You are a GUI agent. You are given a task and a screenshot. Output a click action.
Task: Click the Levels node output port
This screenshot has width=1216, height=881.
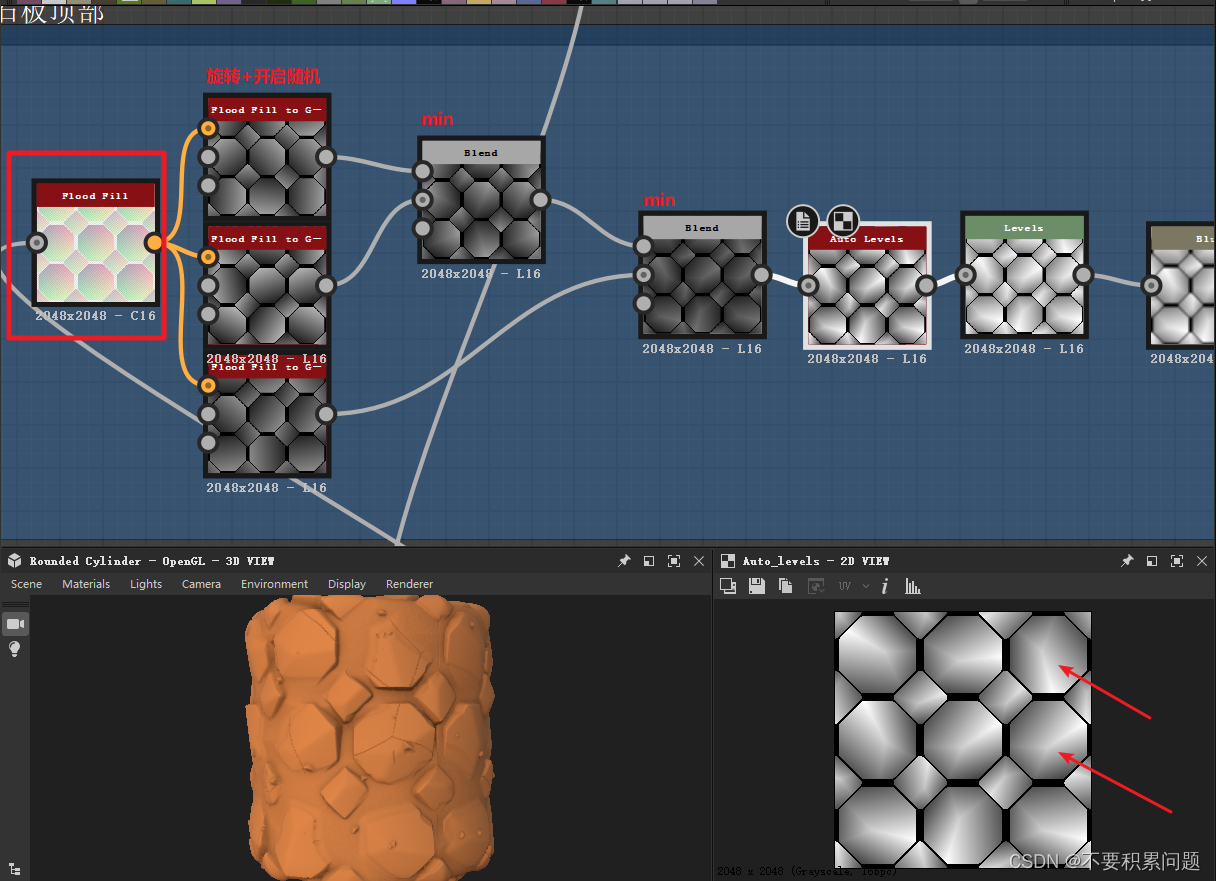tap(1083, 275)
